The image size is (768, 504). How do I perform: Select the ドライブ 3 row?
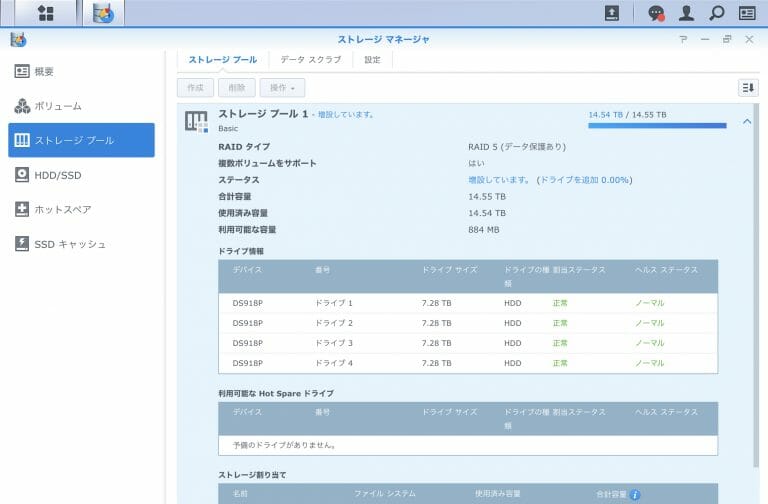(468, 343)
